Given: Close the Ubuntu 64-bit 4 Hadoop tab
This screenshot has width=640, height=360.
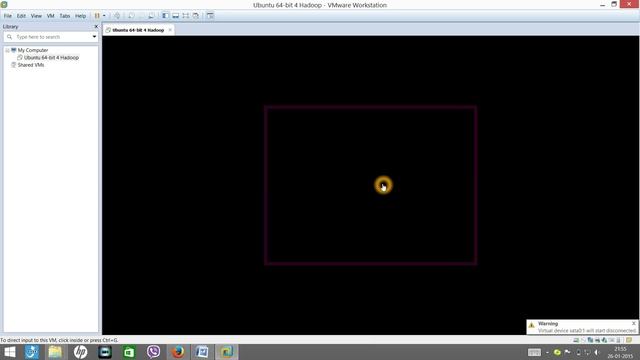Looking at the screenshot, I should [170, 30].
